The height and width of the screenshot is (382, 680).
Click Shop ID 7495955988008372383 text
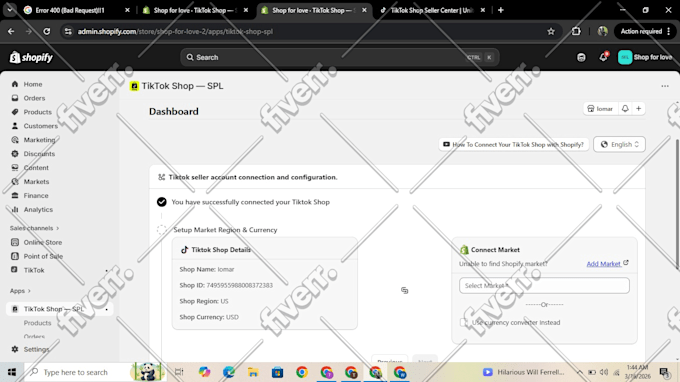pos(226,285)
